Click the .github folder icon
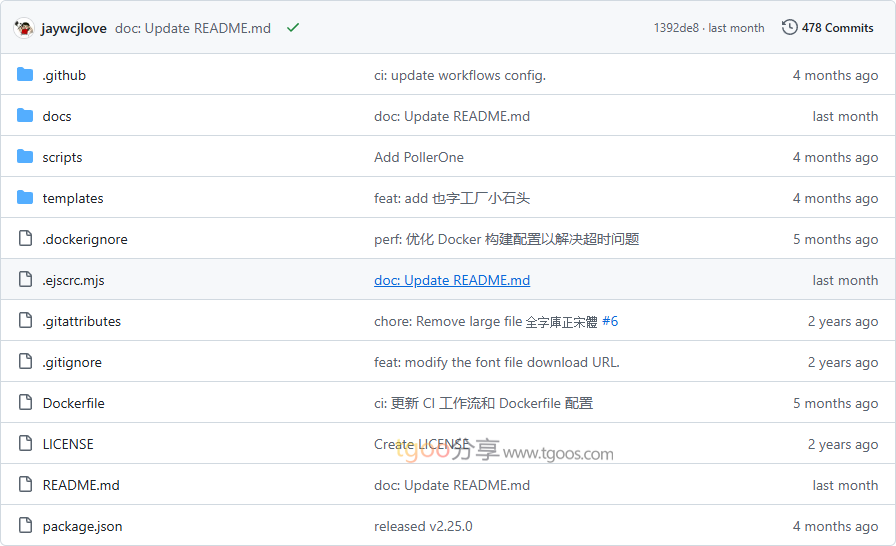This screenshot has width=896, height=546. (25, 75)
